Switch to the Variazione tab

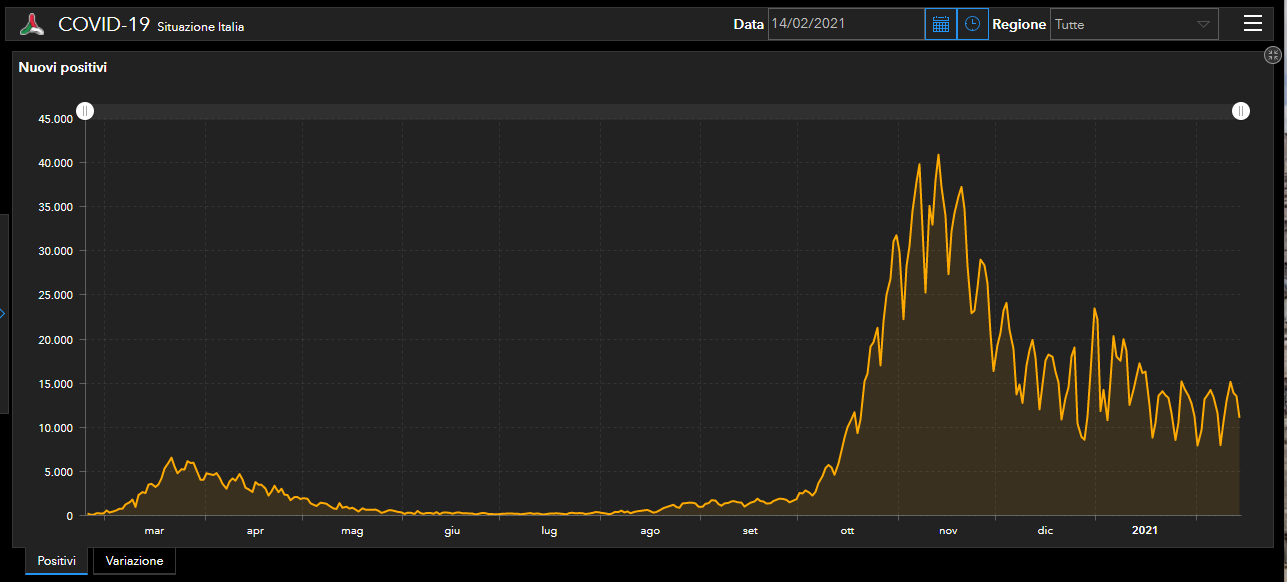134,561
